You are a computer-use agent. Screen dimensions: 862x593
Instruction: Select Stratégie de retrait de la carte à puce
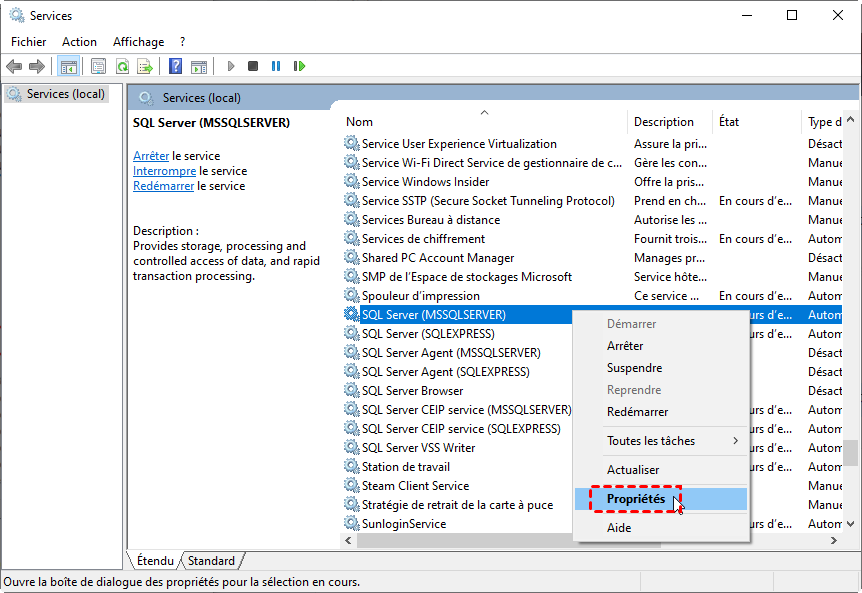pos(457,505)
